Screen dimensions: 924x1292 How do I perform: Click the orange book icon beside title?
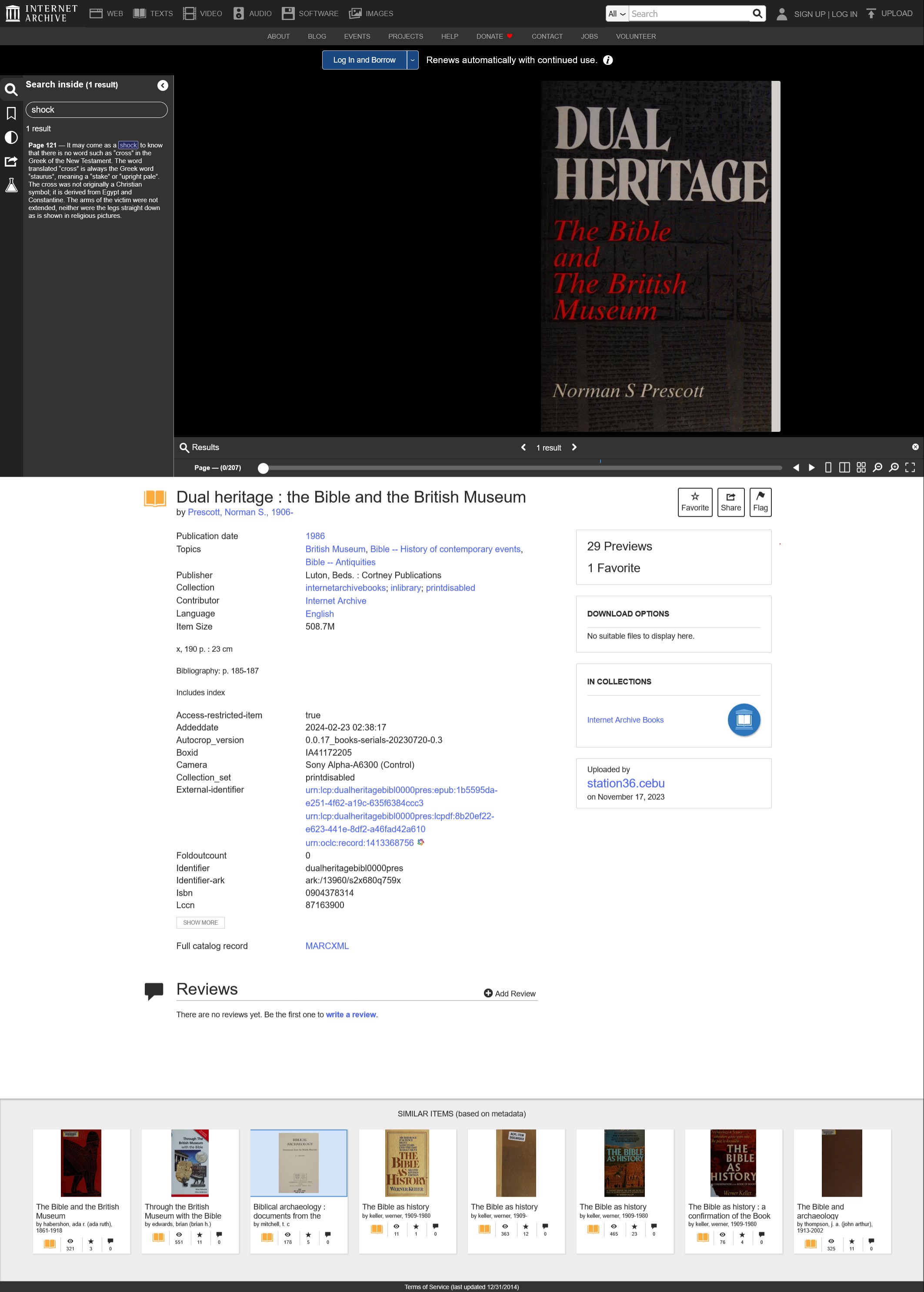155,498
